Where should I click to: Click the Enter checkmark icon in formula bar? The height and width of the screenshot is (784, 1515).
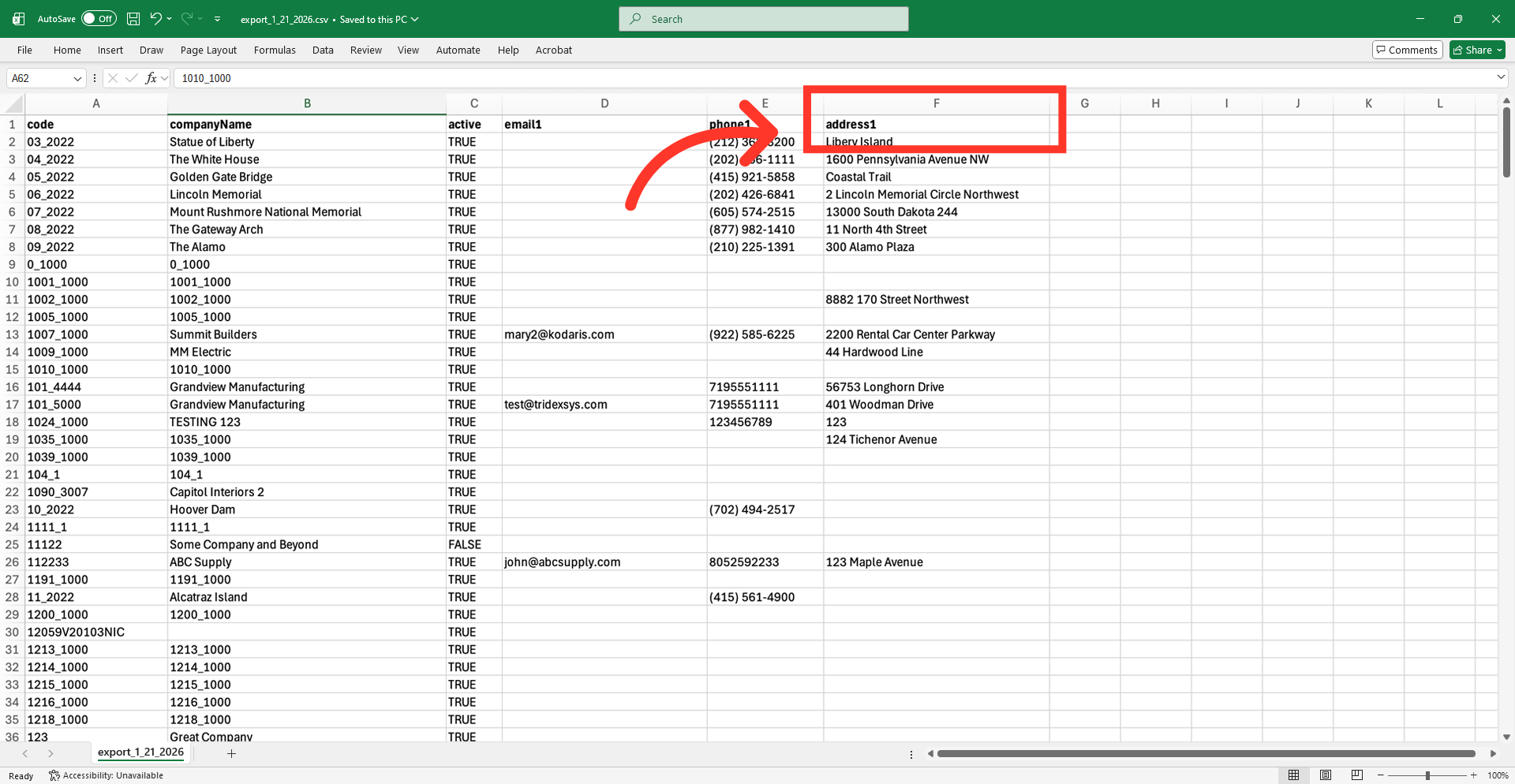(132, 78)
